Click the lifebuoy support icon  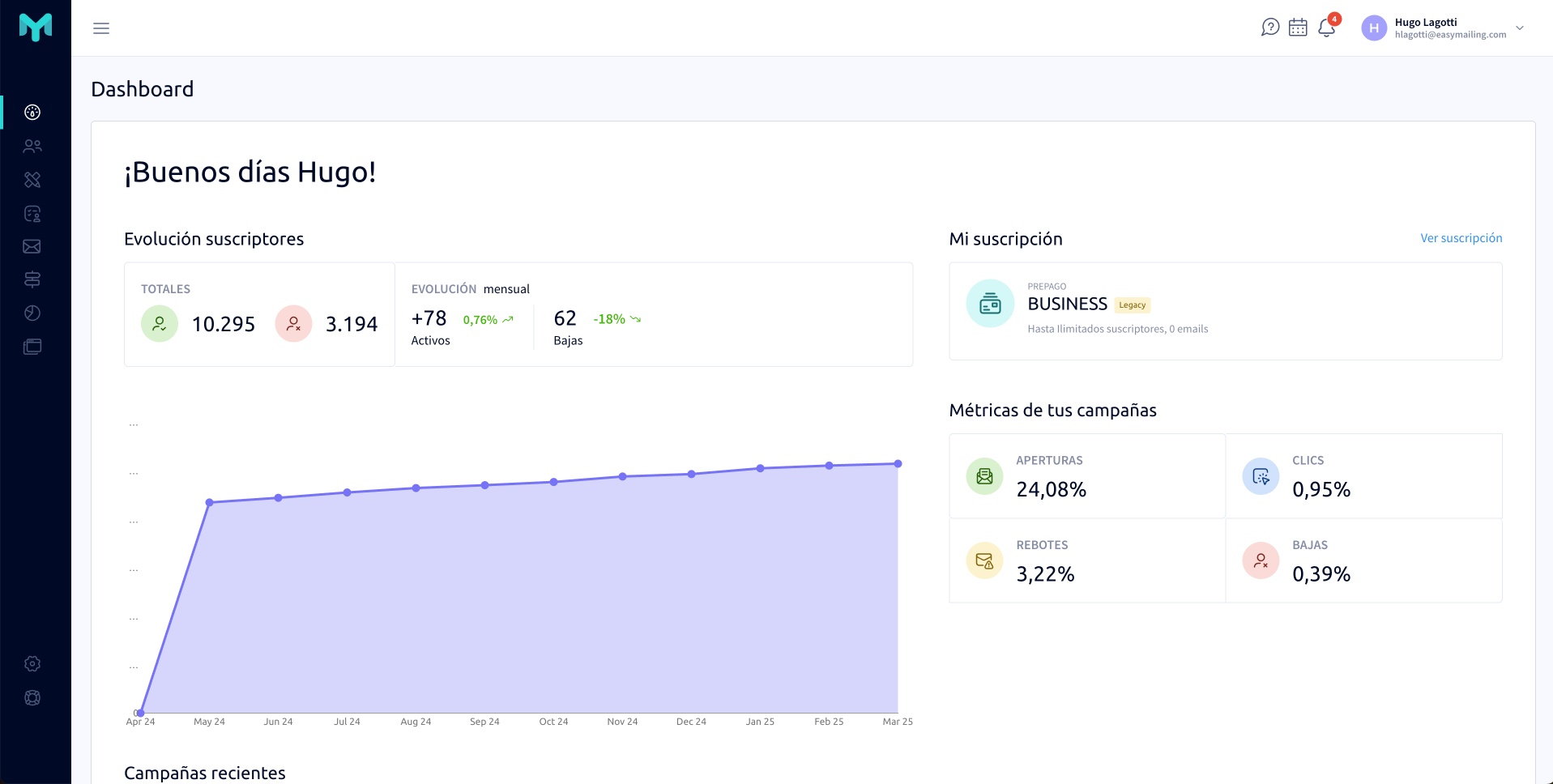[x=32, y=697]
